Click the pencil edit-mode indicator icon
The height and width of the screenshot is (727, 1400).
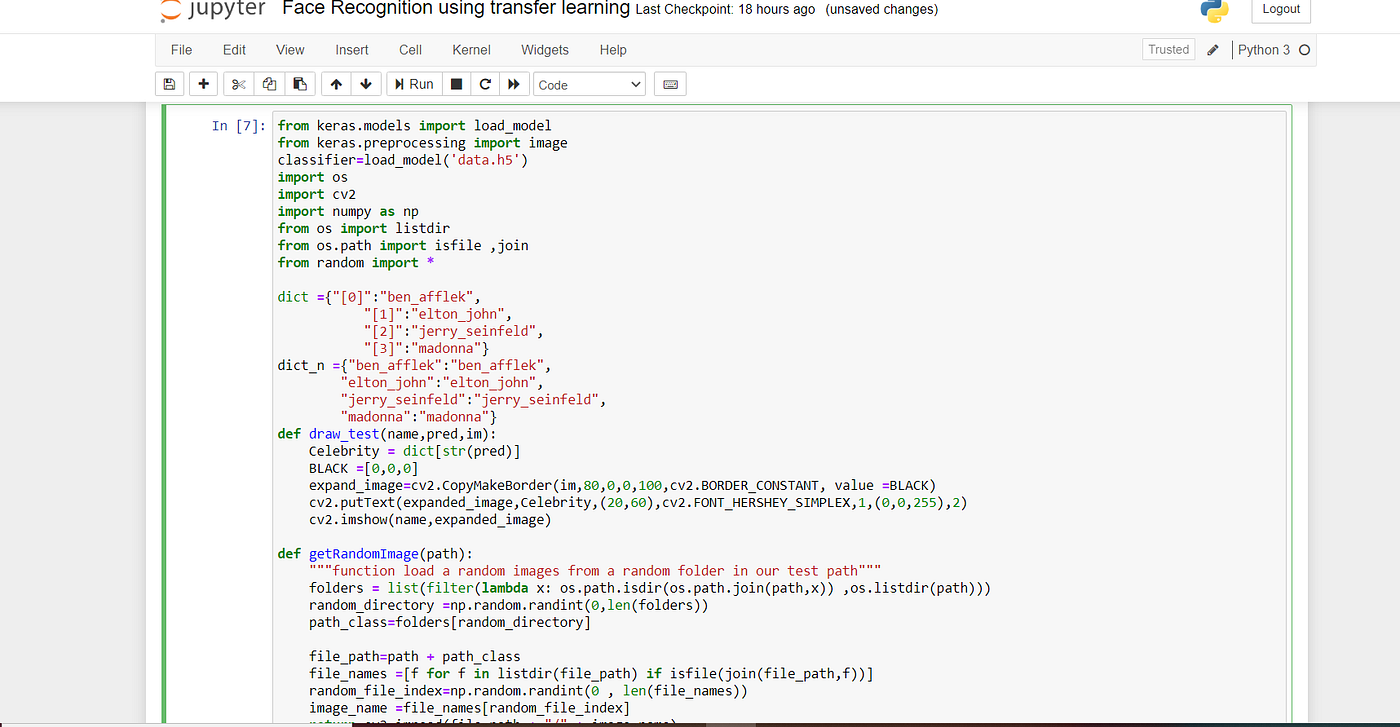tap(1213, 50)
